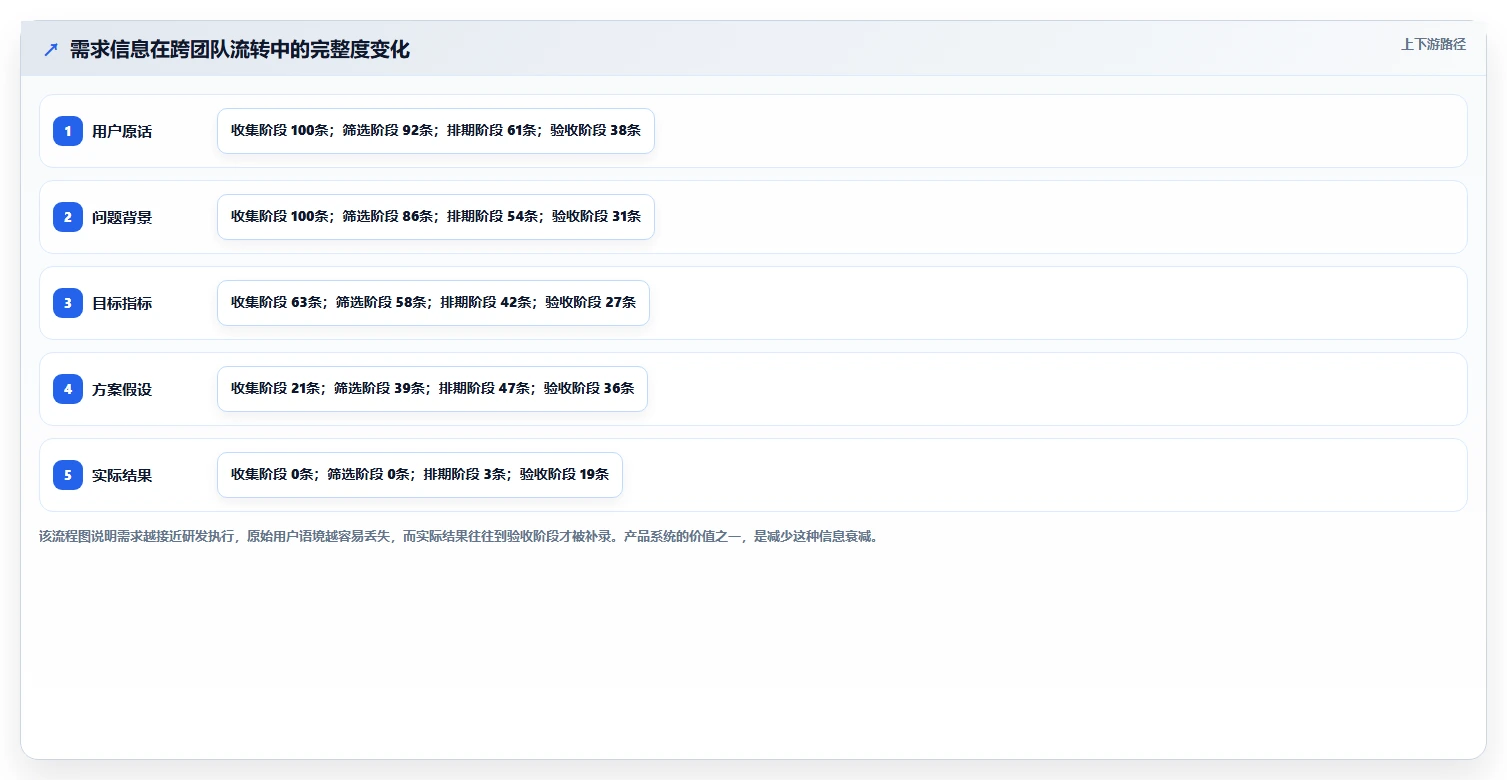Select the 目标指标 row label
This screenshot has height=780, width=1507.
122,303
